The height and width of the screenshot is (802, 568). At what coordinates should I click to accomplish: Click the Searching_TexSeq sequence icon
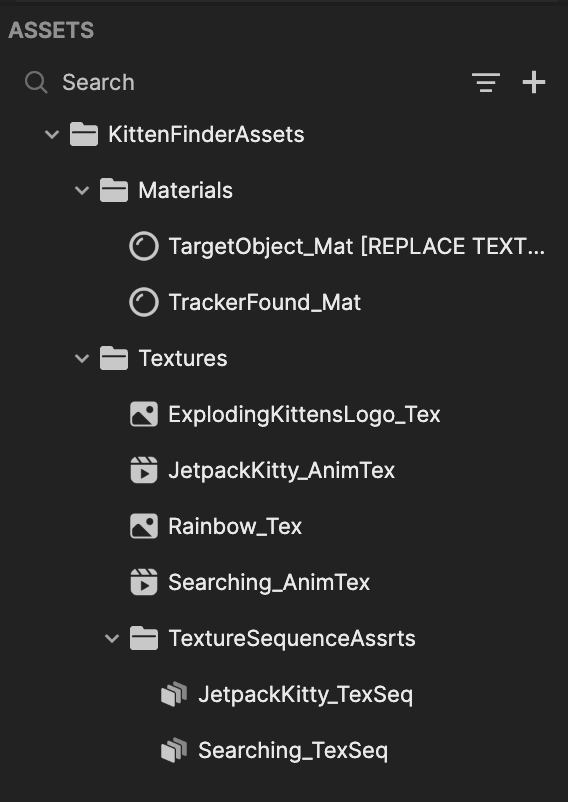tap(174, 750)
